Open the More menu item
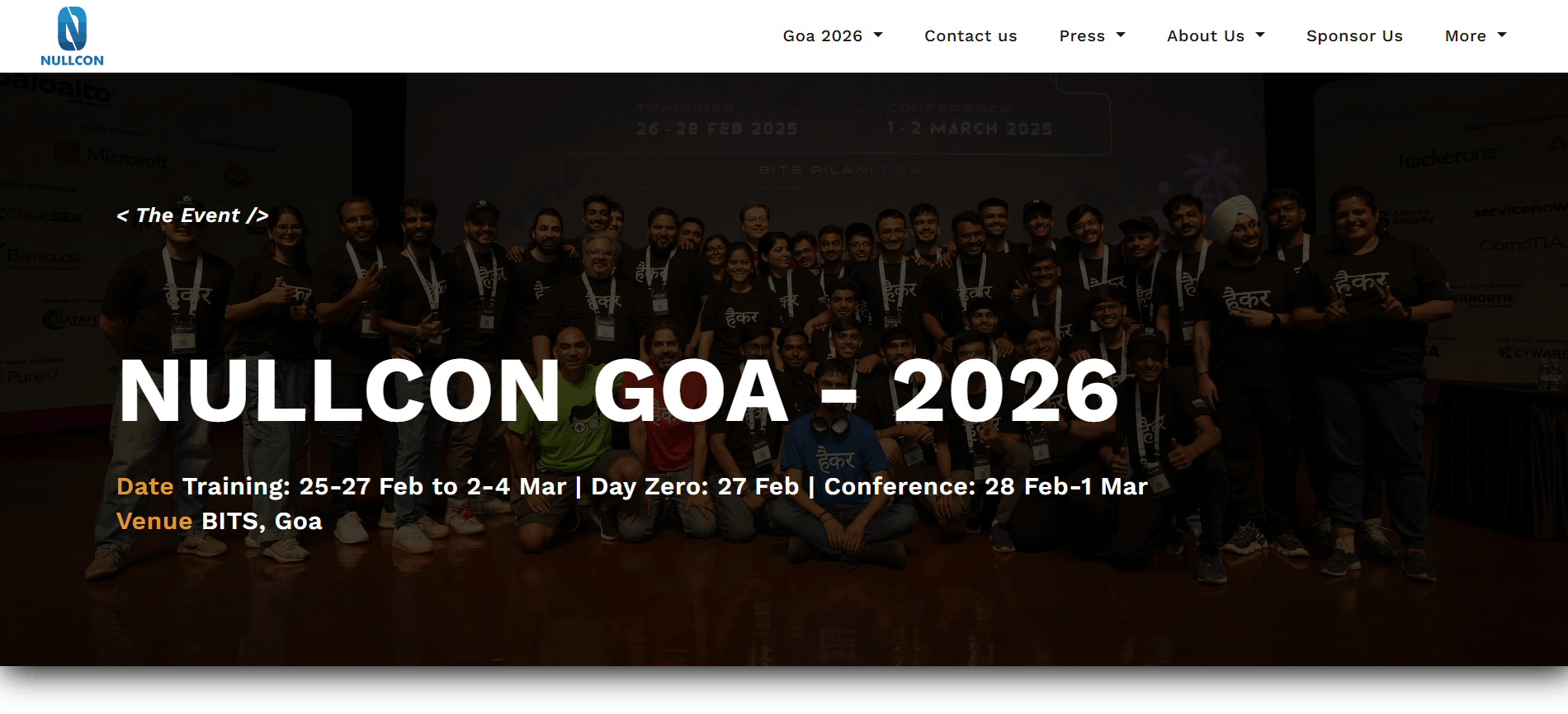This screenshot has height=714, width=1568. tap(1465, 35)
